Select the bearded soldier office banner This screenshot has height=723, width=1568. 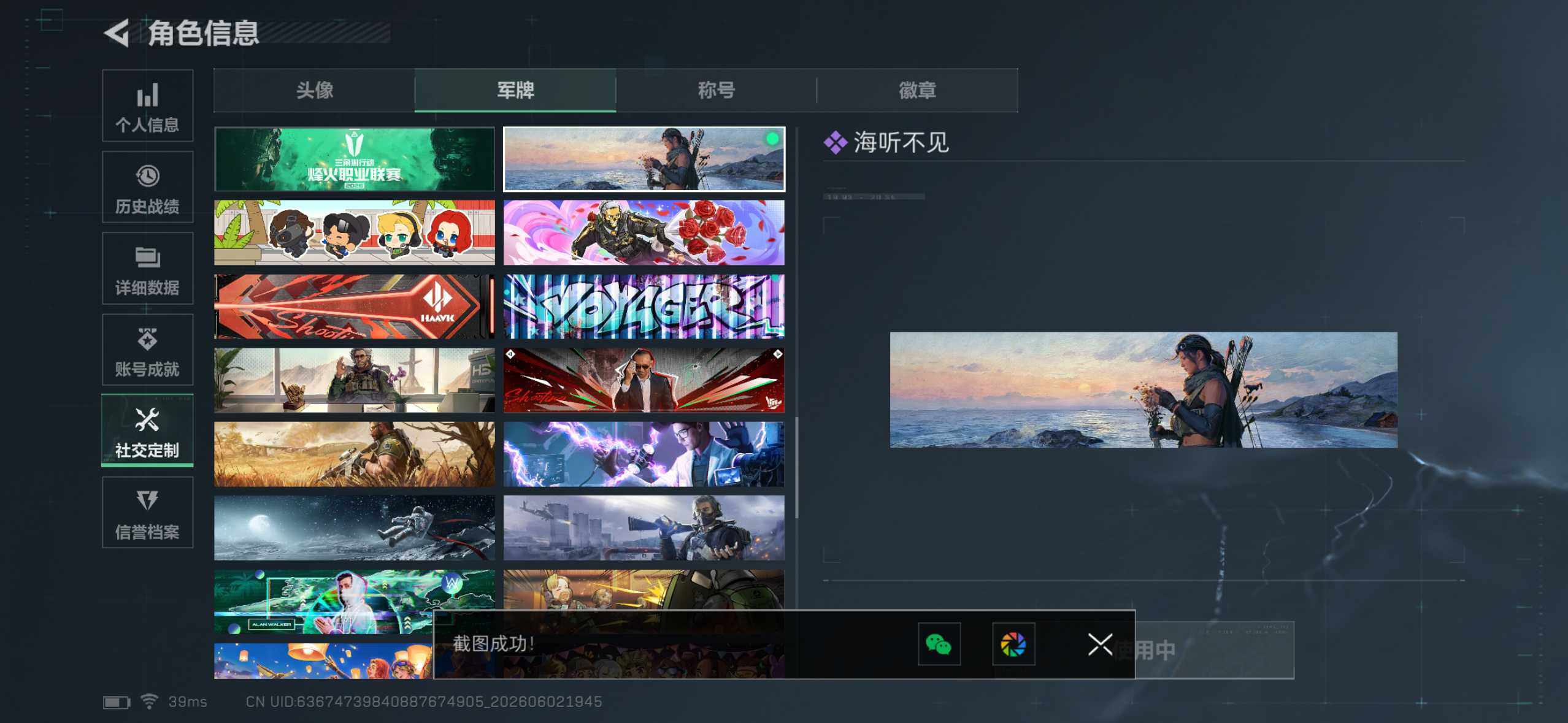pos(355,380)
